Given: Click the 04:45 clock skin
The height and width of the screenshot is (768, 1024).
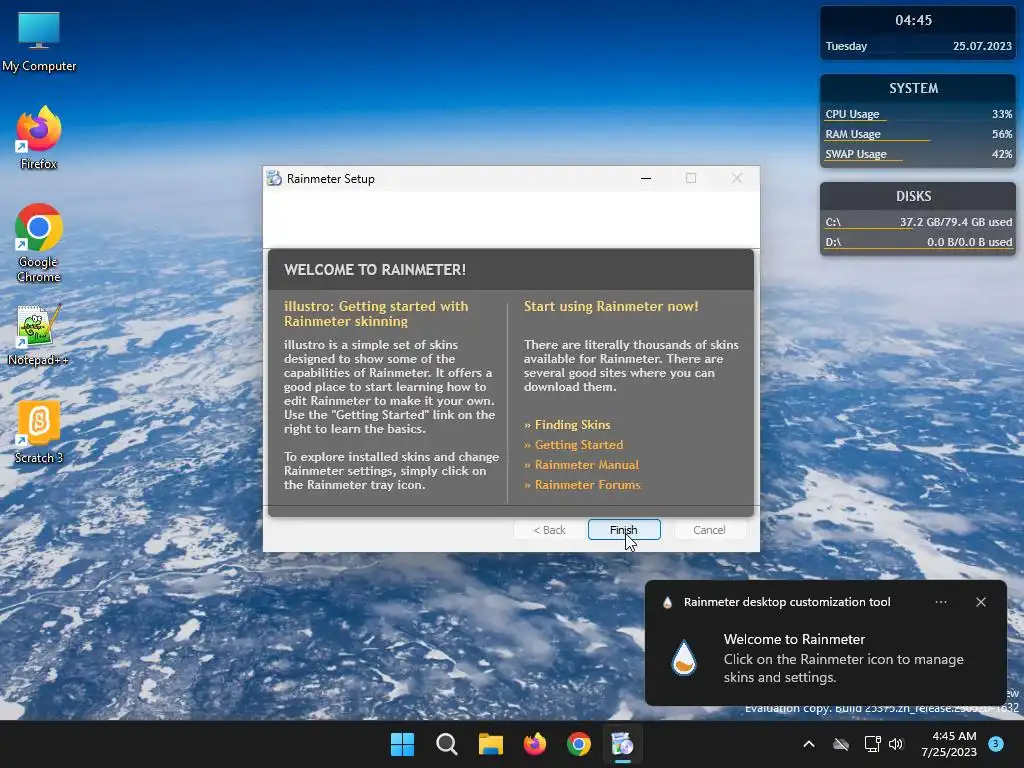Looking at the screenshot, I should (x=914, y=20).
